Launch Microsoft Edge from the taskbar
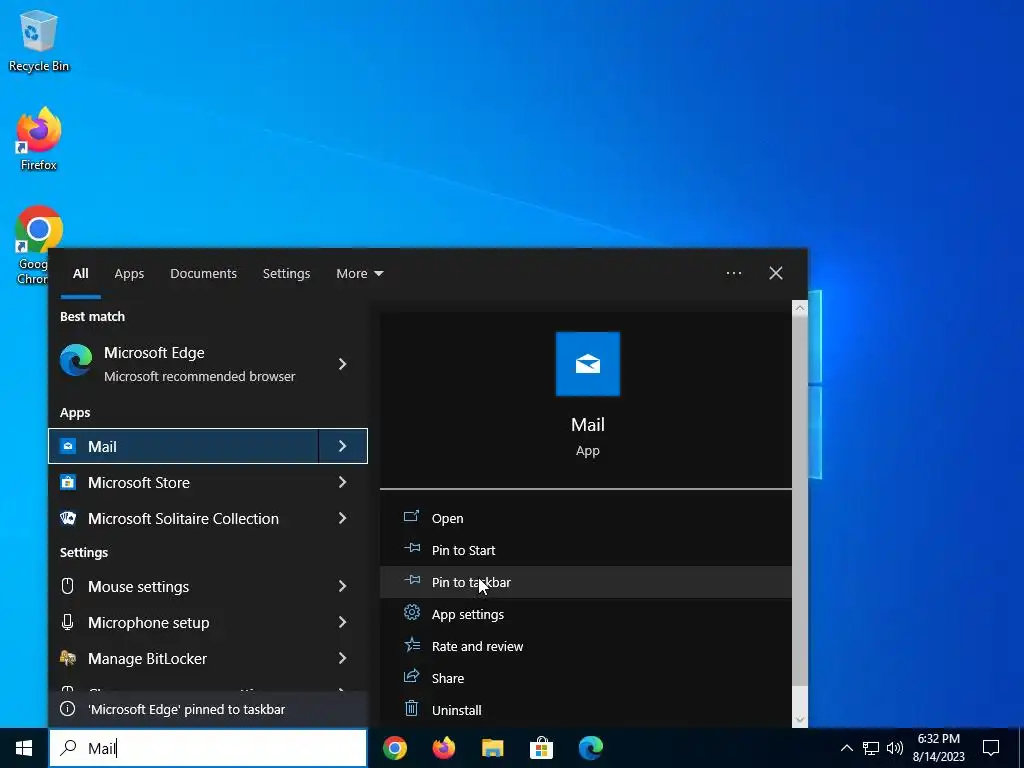 [x=590, y=748]
